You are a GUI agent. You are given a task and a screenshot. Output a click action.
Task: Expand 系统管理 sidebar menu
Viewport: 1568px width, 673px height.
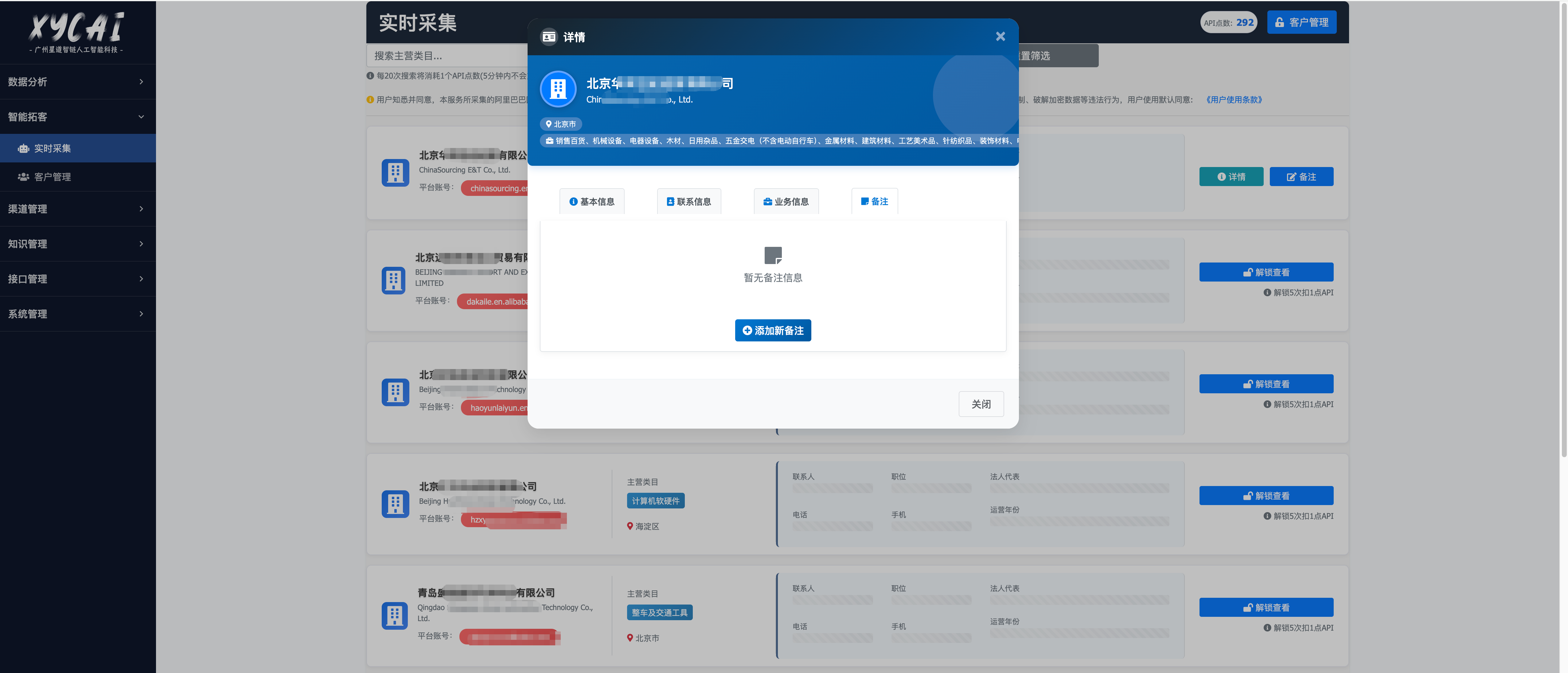pyautogui.click(x=78, y=314)
